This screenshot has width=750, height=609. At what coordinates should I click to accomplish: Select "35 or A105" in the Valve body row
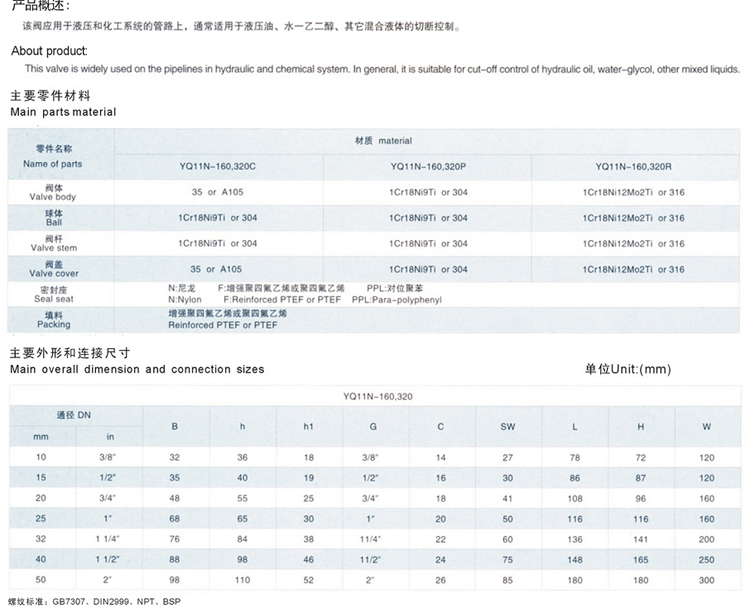pyautogui.click(x=218, y=192)
